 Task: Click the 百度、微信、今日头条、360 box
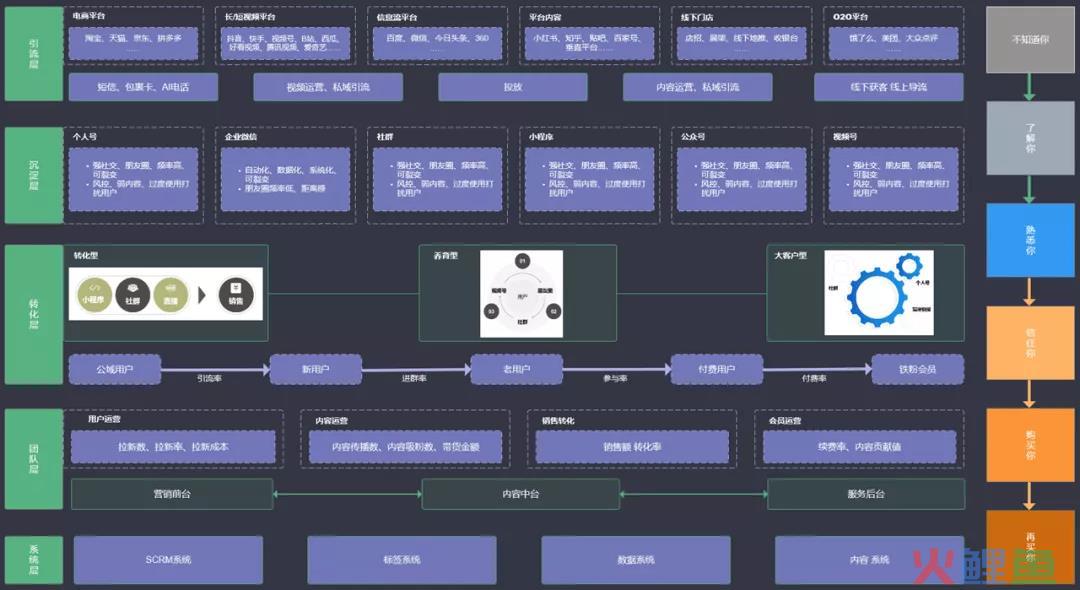coord(437,43)
